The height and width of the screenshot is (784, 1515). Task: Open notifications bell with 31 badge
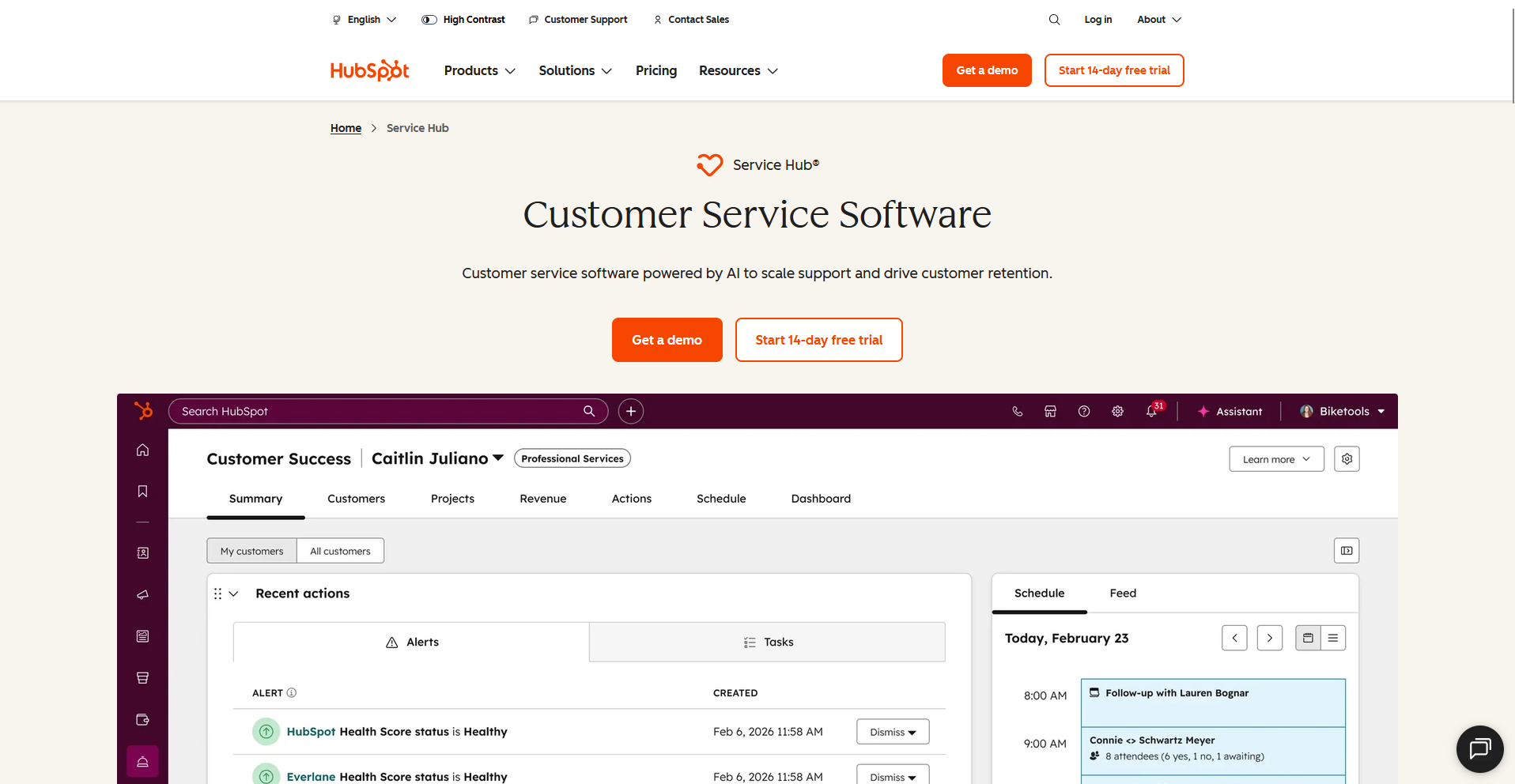click(x=1153, y=410)
